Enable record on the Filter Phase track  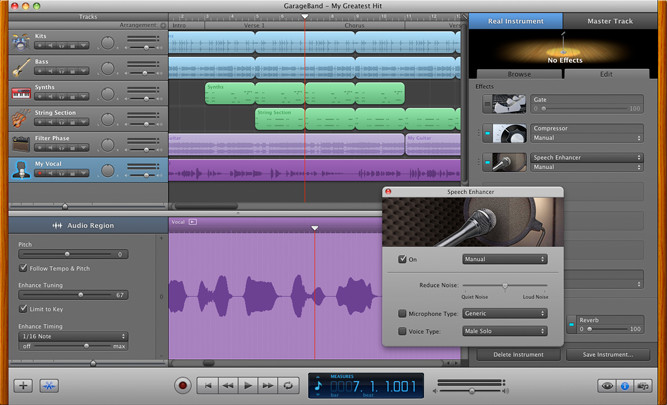point(40,148)
